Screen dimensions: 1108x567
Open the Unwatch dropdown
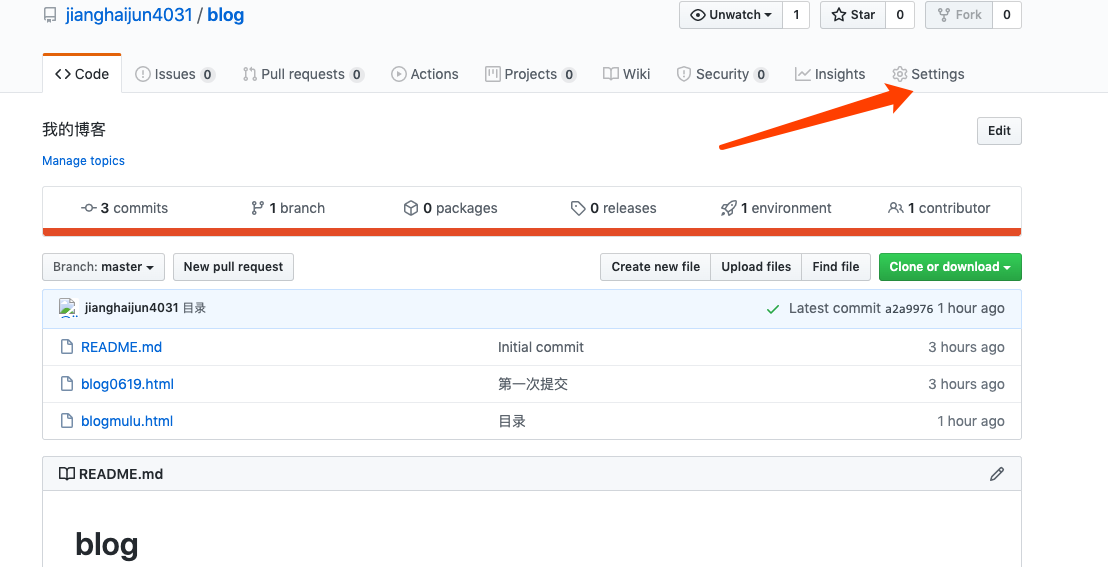pyautogui.click(x=731, y=15)
